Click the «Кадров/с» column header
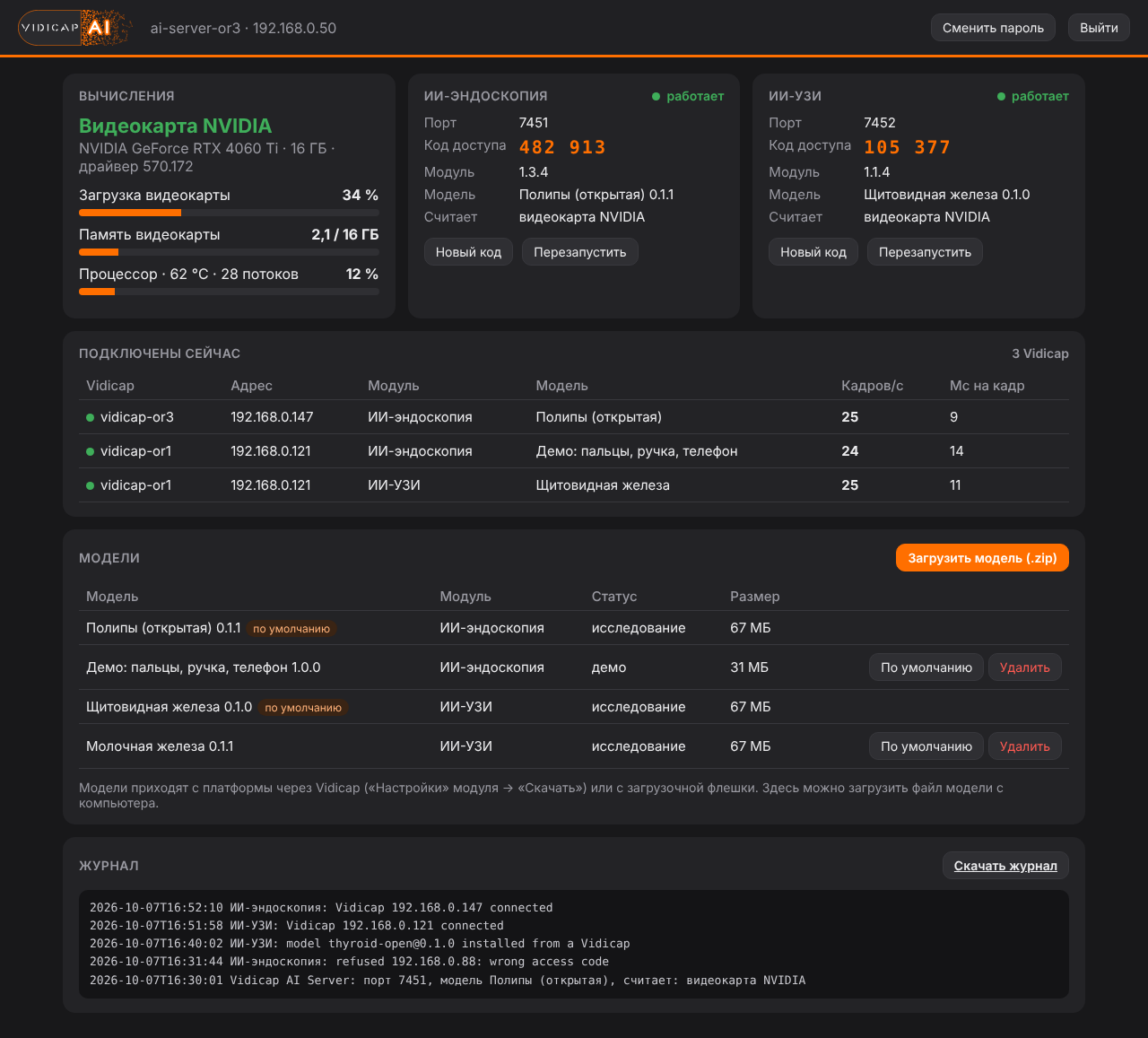 coord(872,386)
